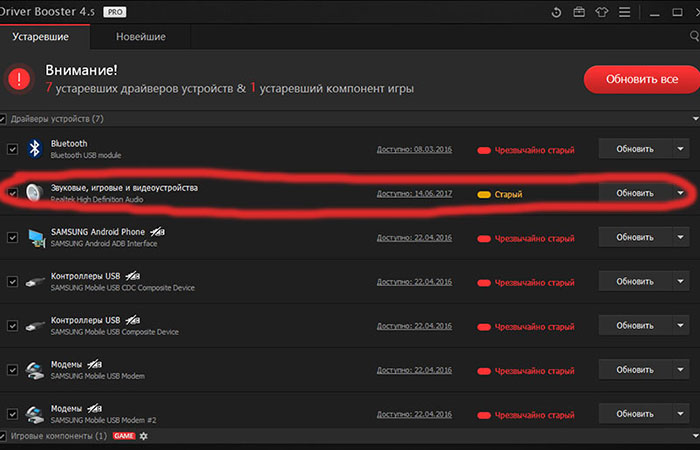Open the dropdown arrow beside Bluetooth Обновить
The width and height of the screenshot is (700, 450).
pos(680,149)
